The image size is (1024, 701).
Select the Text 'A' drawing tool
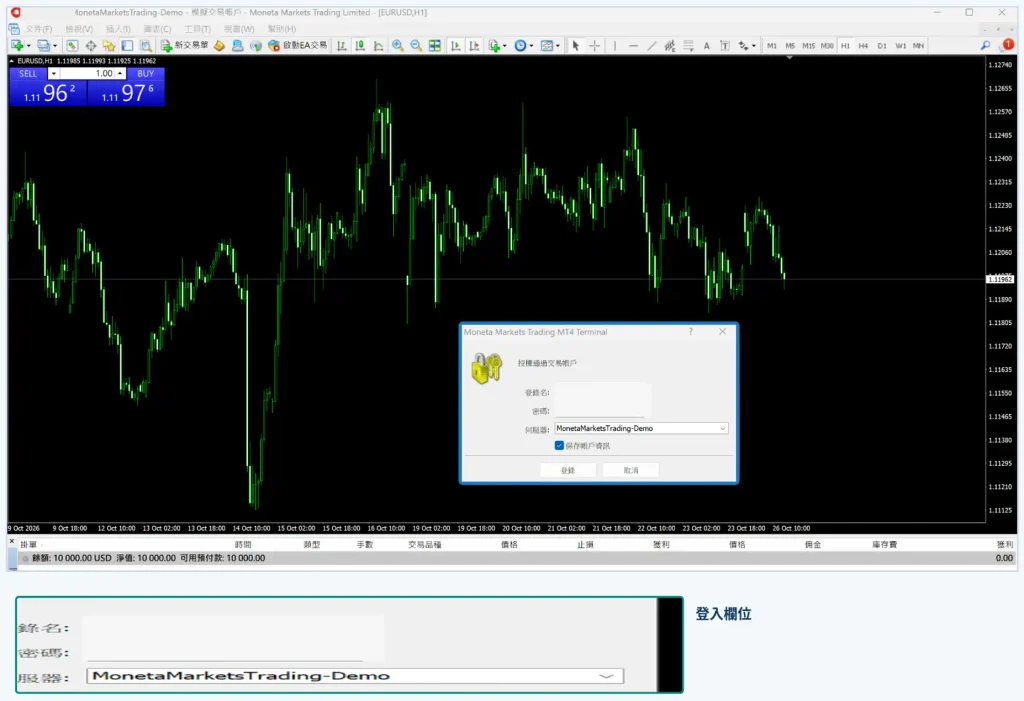[706, 46]
